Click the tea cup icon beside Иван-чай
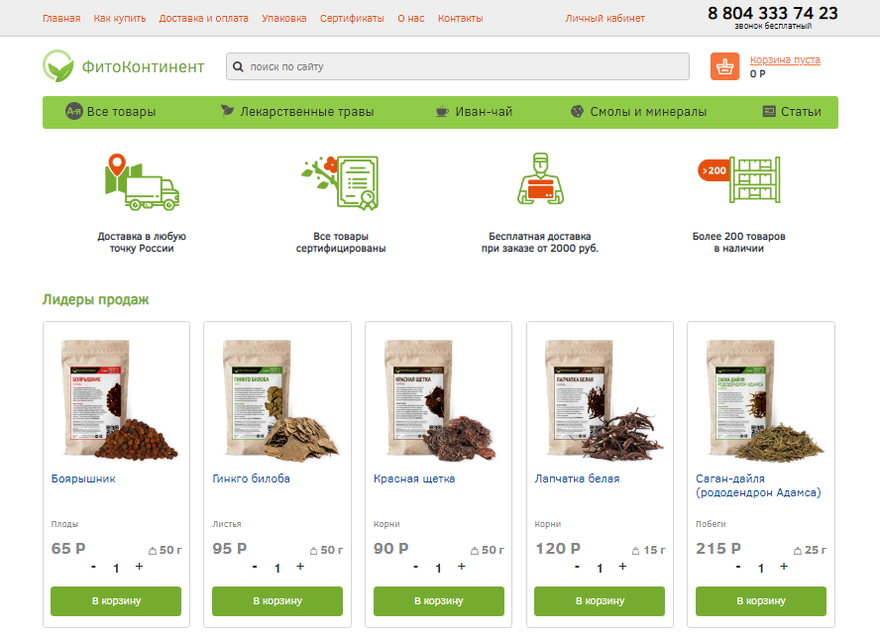 click(442, 112)
